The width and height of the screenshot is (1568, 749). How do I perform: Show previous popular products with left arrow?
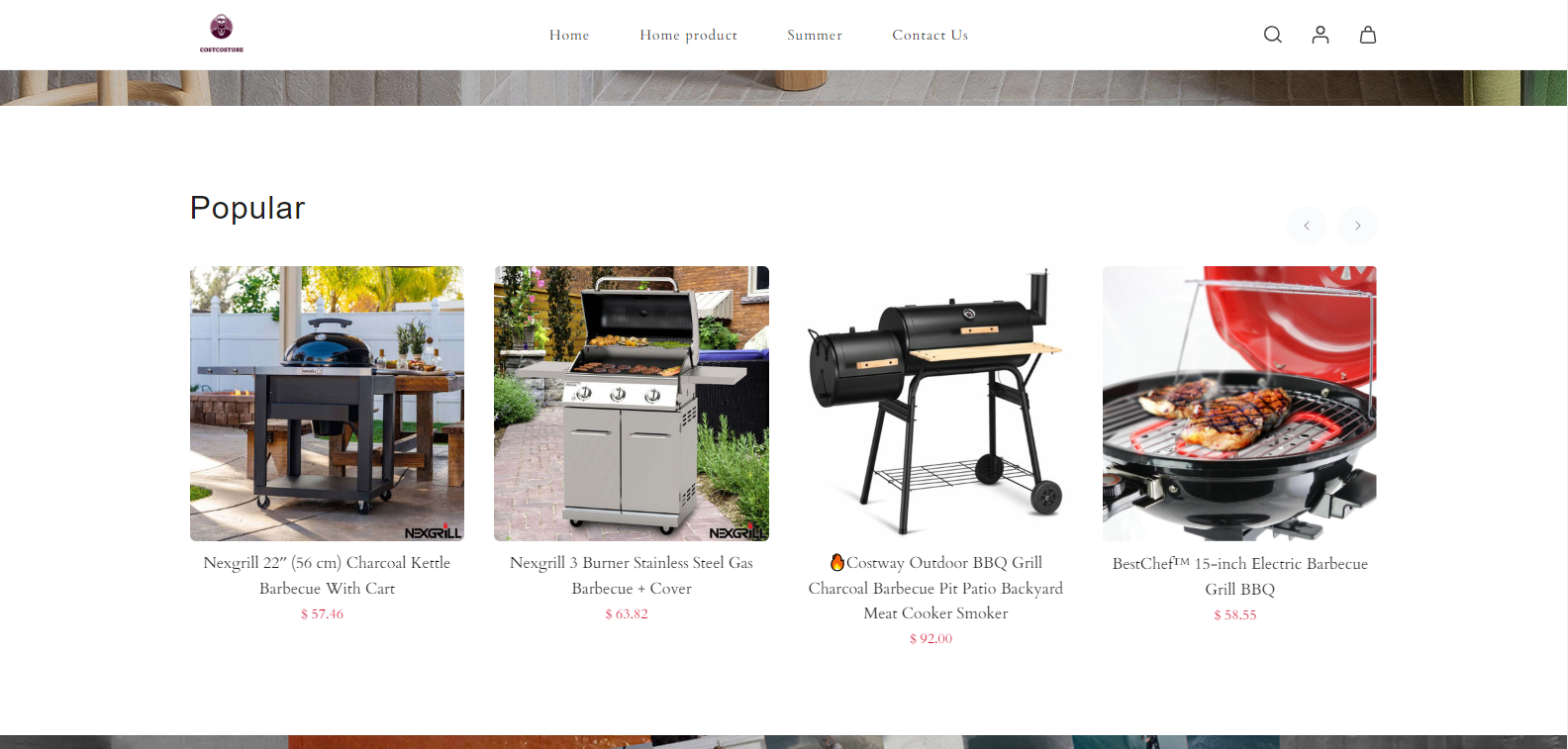[x=1307, y=226]
